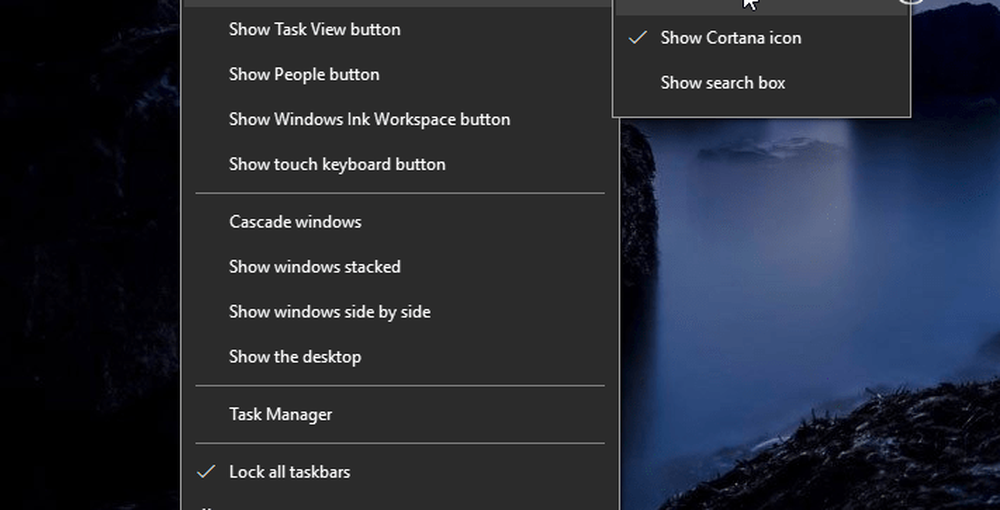The image size is (1000, 510).
Task: Click the dark desktop area left of menu
Action: pyautogui.click(x=89, y=255)
